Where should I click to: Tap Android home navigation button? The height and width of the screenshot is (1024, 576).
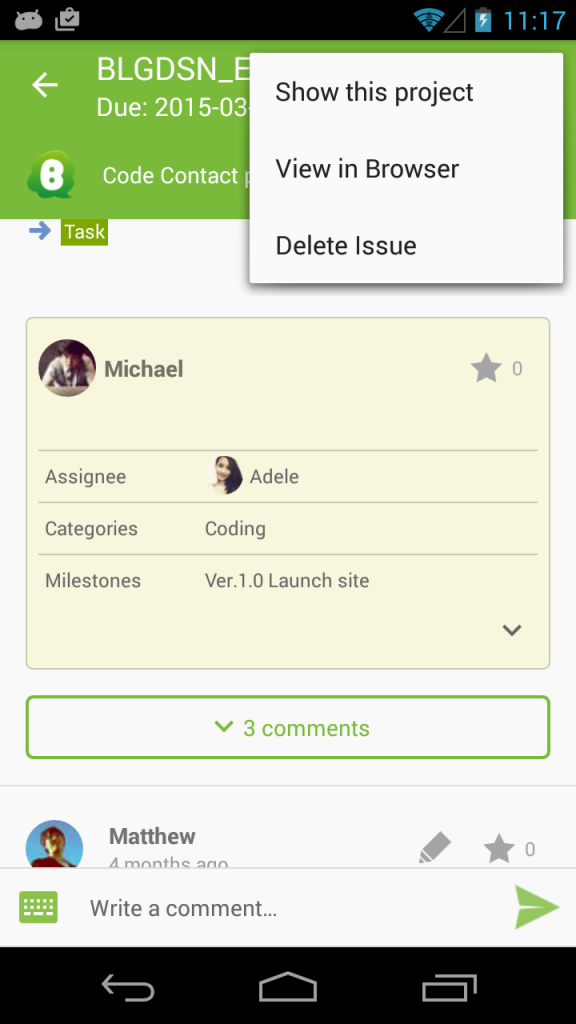coord(288,986)
